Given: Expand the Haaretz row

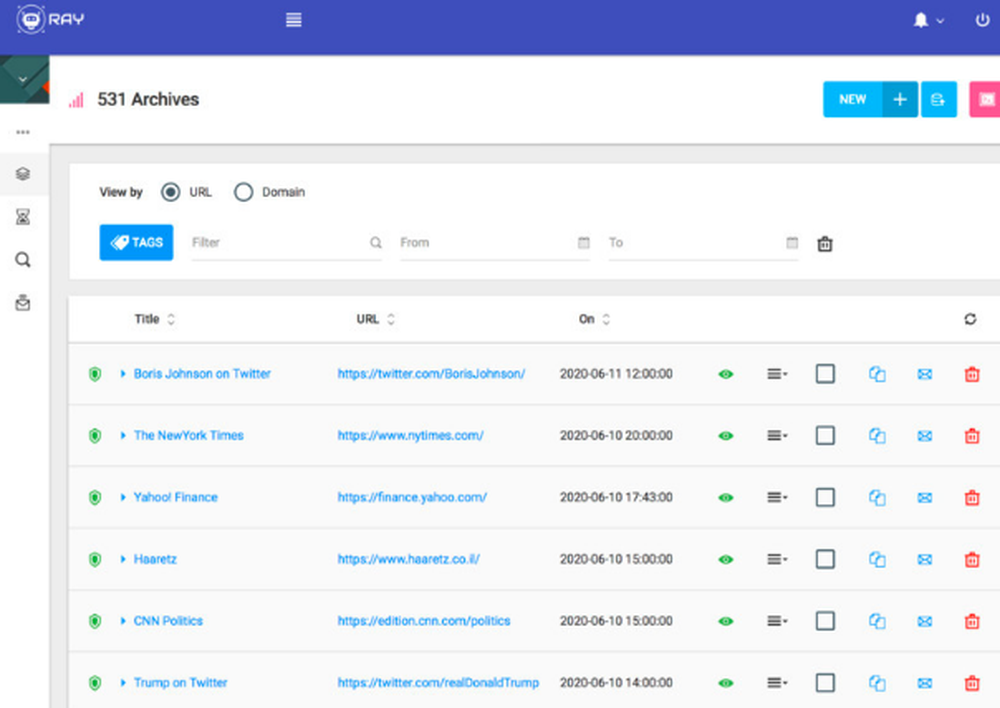Looking at the screenshot, I should click(x=123, y=559).
